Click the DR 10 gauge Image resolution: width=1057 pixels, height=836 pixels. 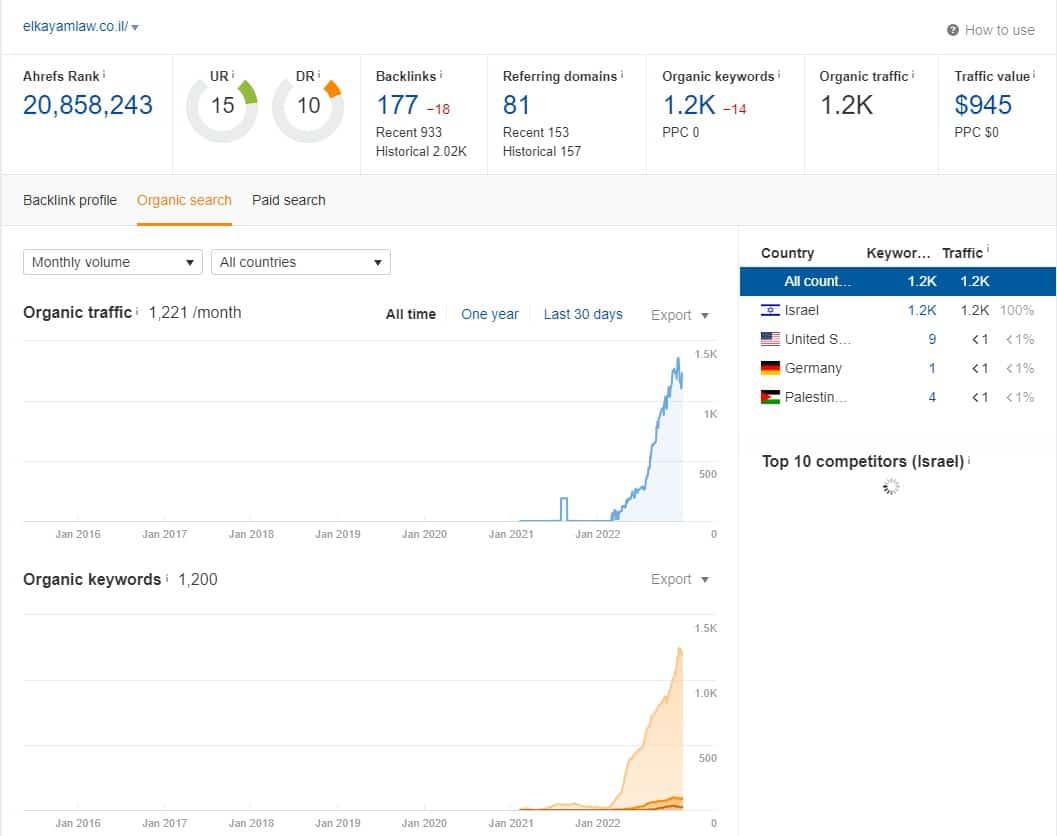pos(308,107)
